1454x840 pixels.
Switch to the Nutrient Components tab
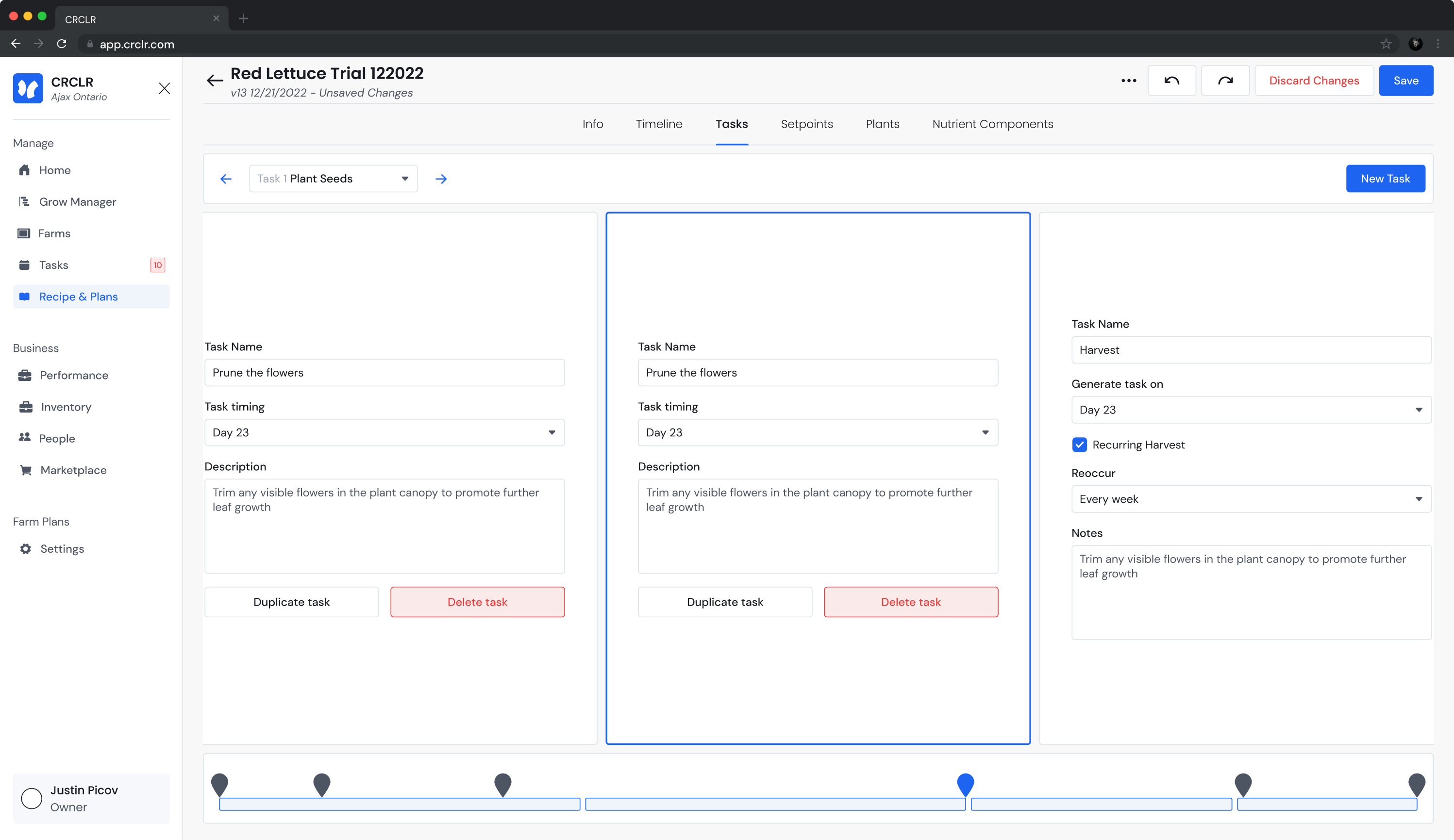coord(992,124)
